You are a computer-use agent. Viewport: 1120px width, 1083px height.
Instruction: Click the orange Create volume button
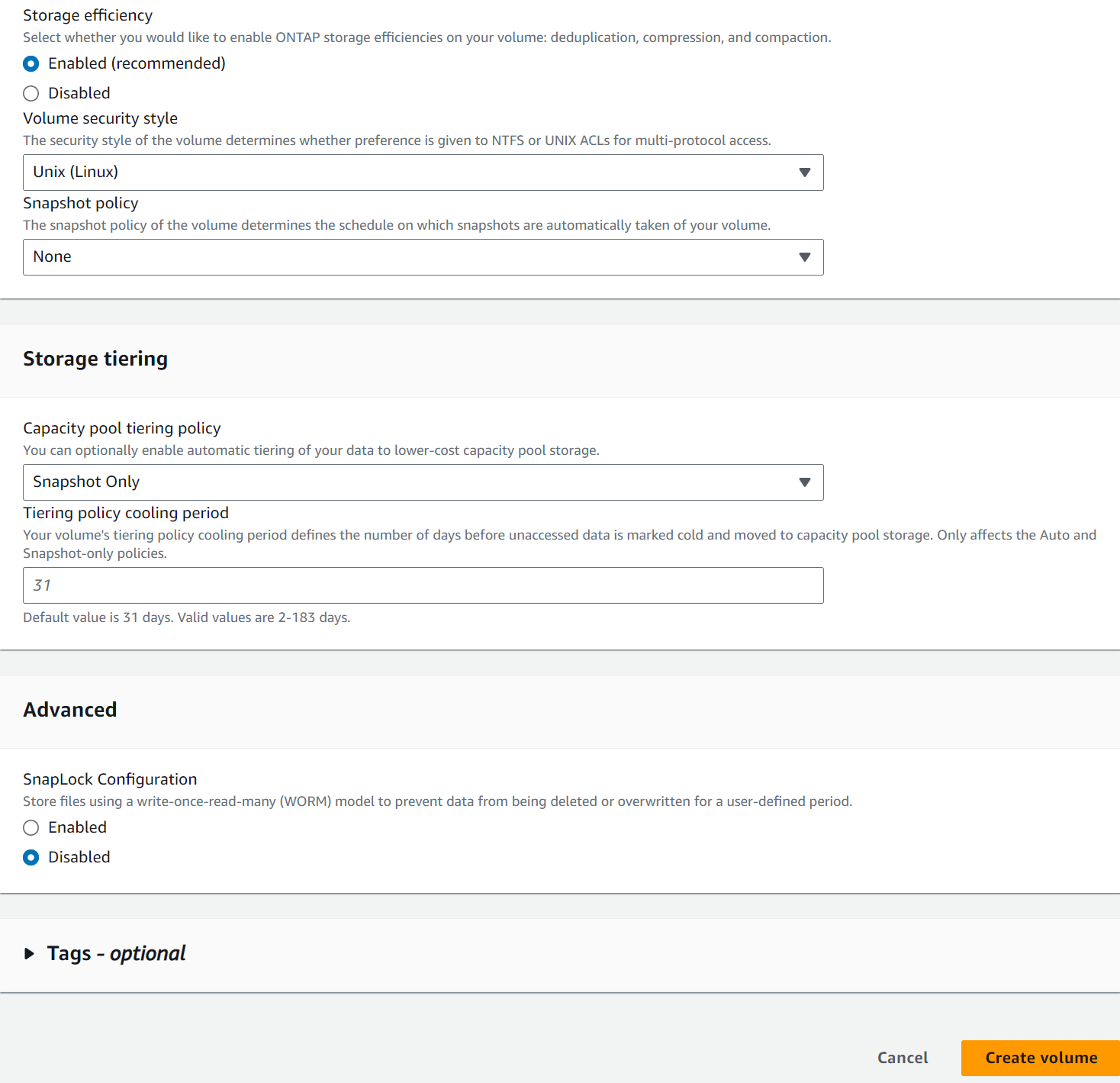pos(1040,1058)
